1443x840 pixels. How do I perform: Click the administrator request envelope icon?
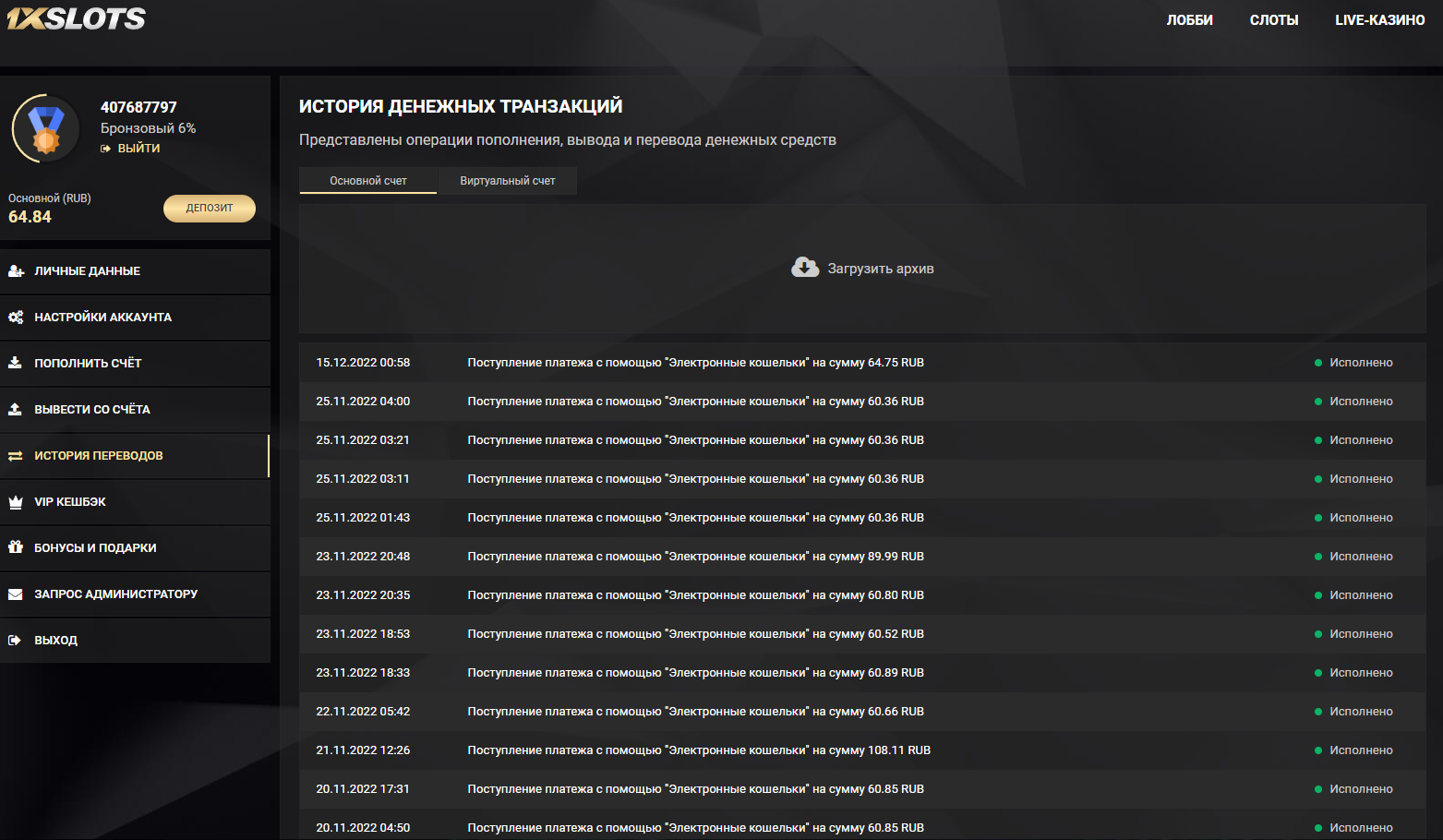point(16,594)
